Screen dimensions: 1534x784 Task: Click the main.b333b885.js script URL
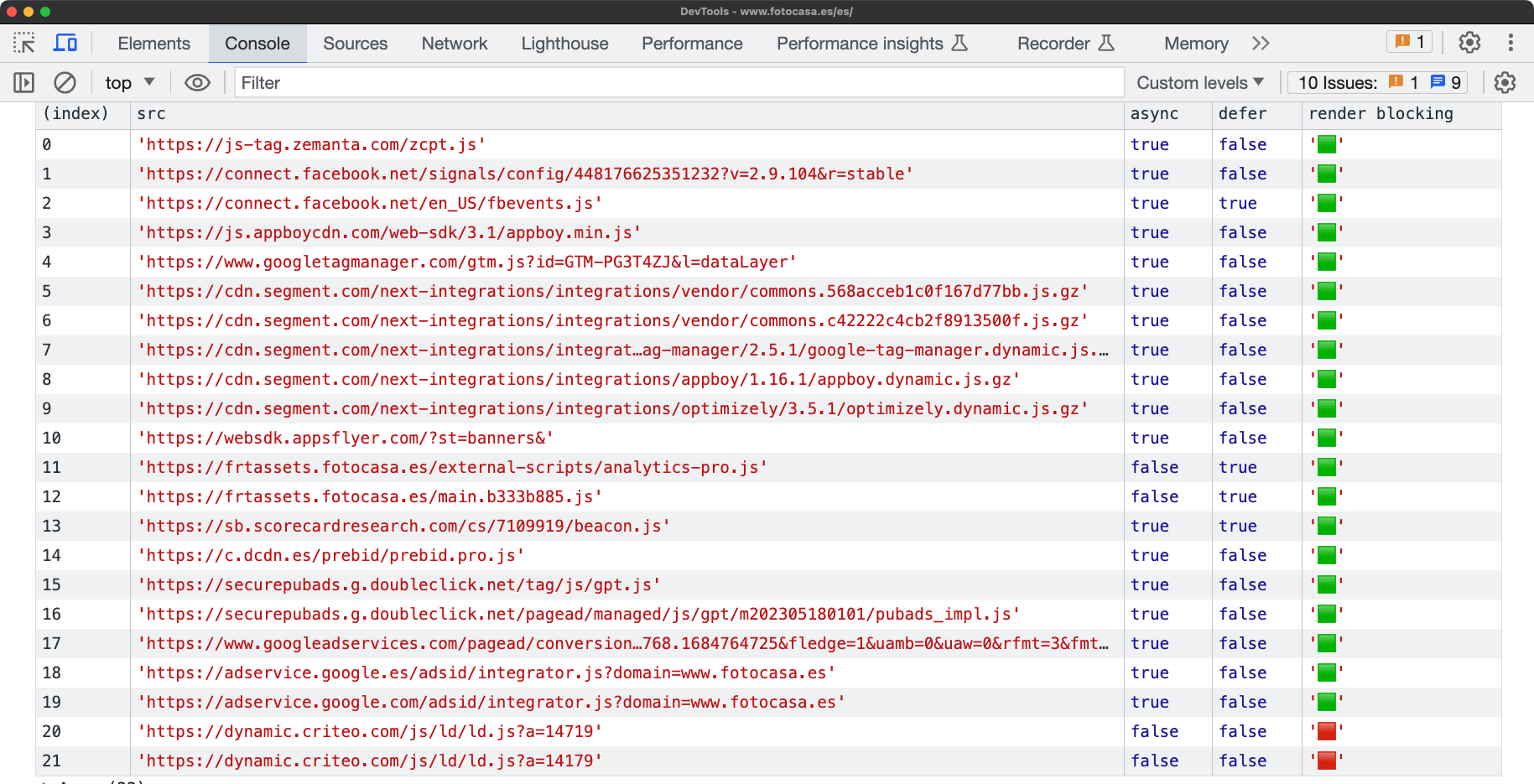point(370,496)
